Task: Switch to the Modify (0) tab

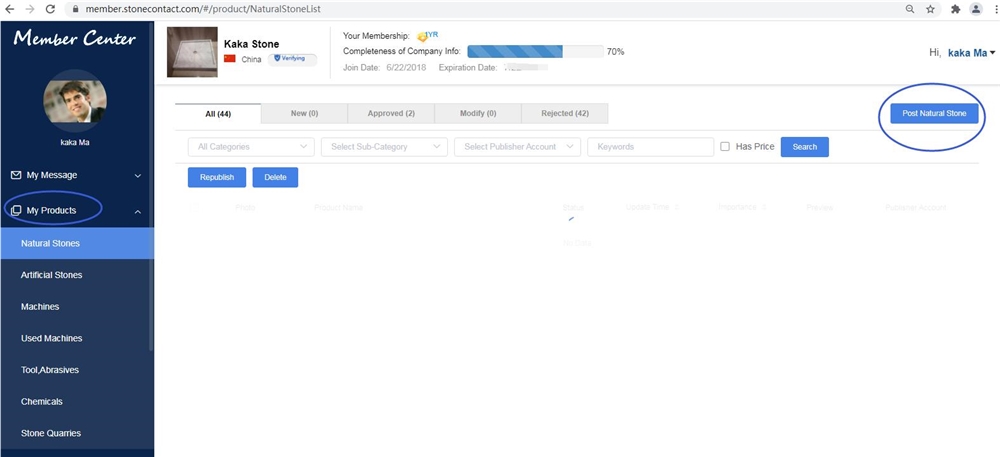Action: pos(478,113)
